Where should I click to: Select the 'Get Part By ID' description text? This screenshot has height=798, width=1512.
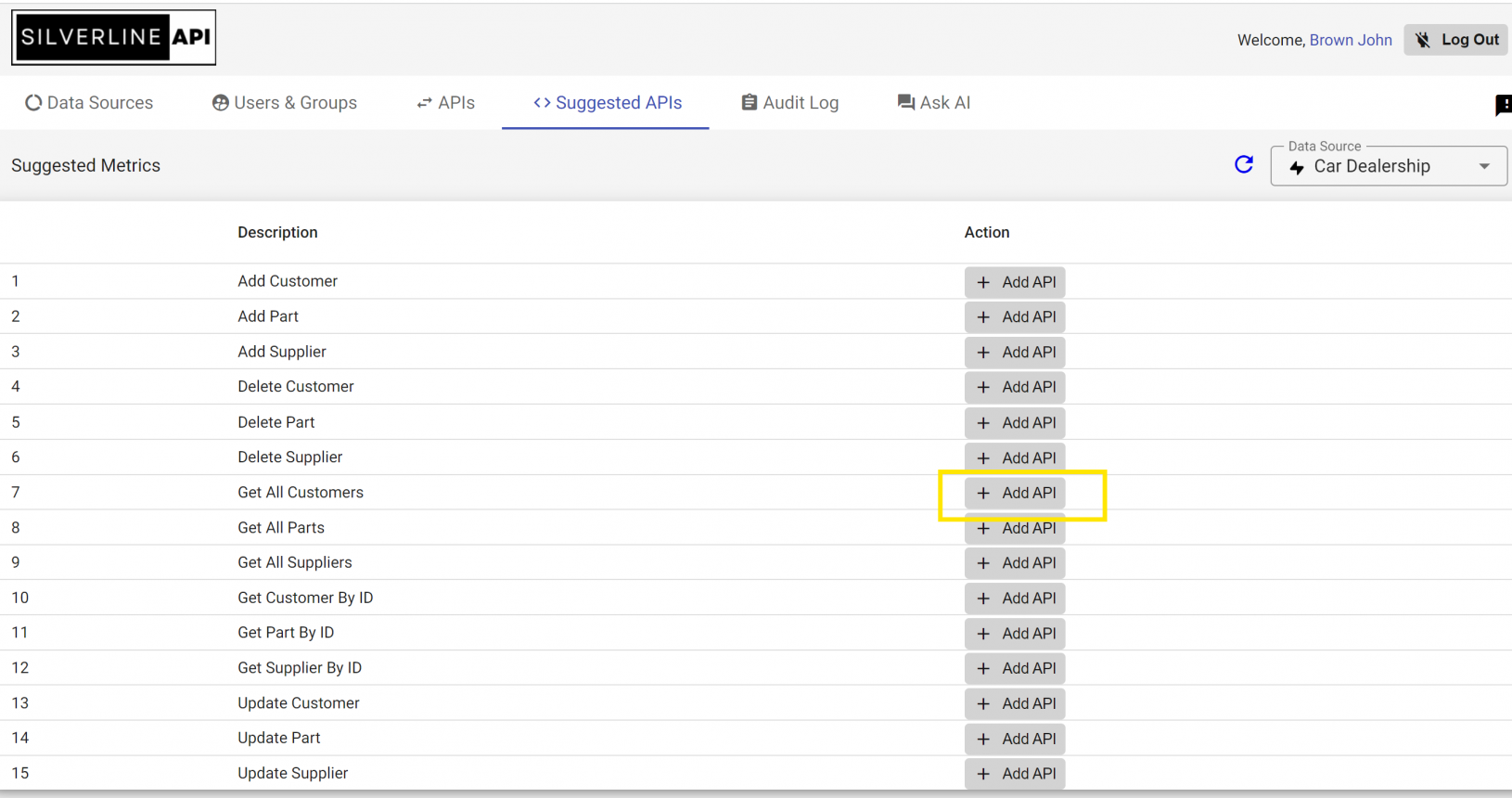(286, 633)
